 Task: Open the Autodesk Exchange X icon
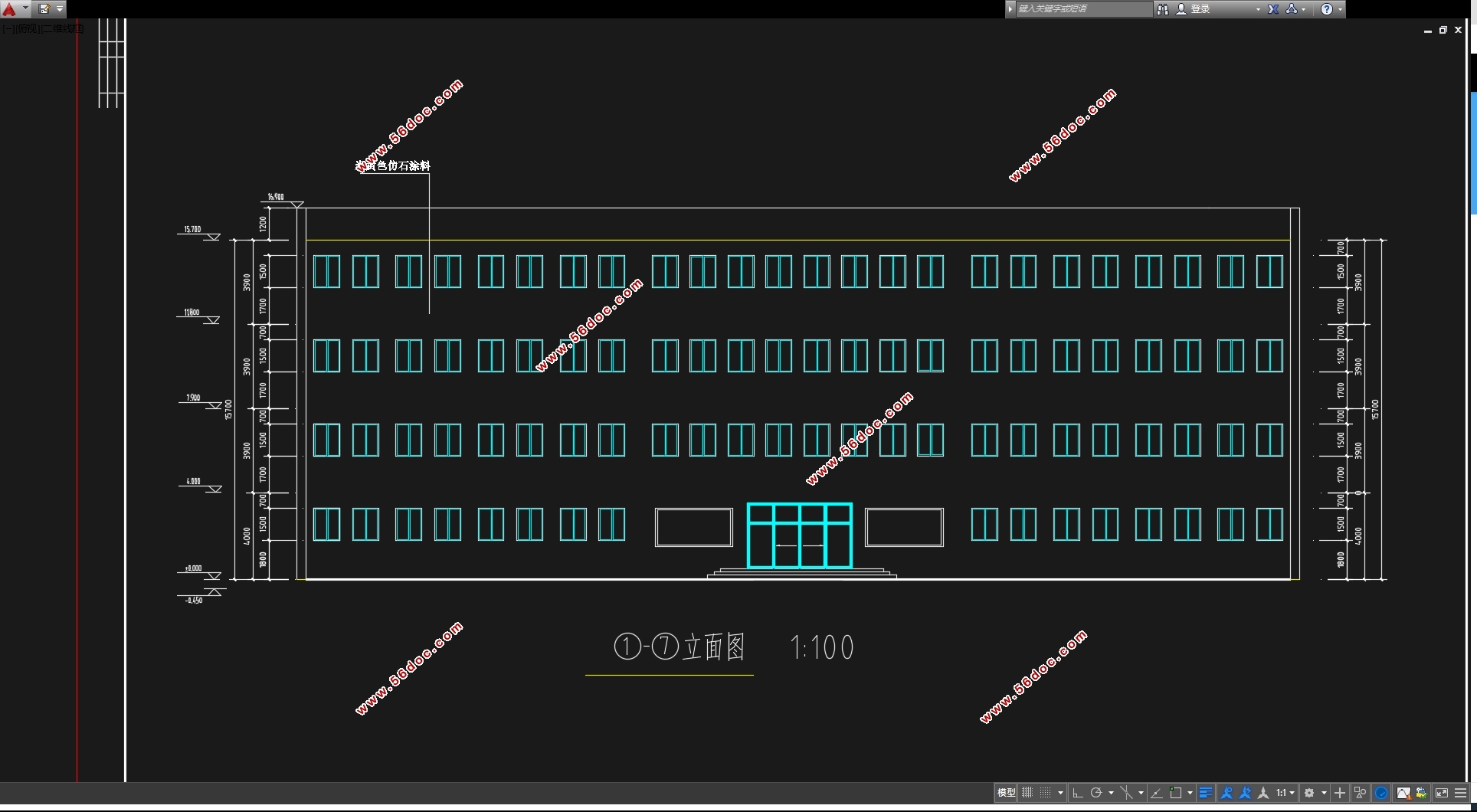coord(1273,9)
